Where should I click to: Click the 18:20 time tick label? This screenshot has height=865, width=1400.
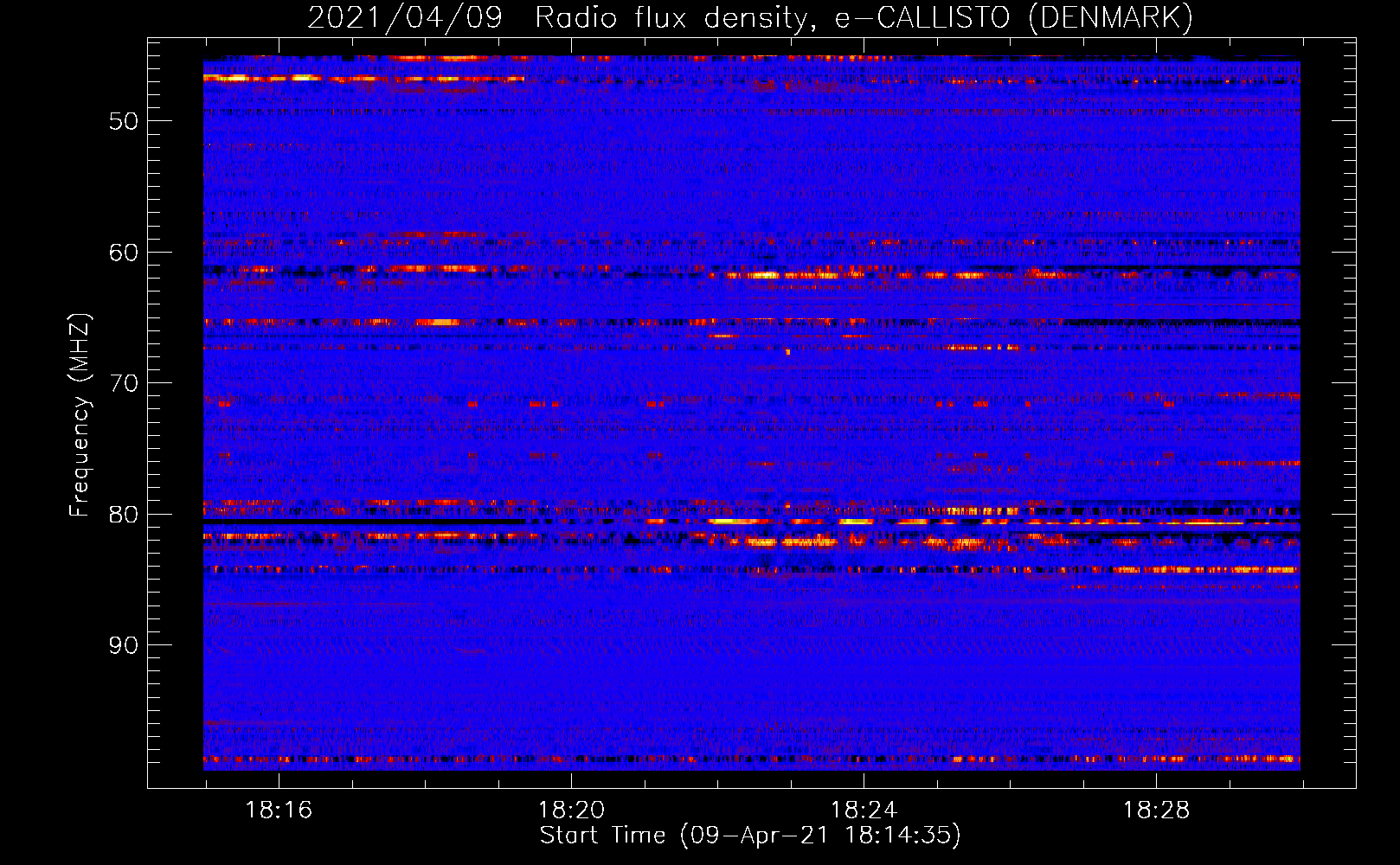(x=571, y=810)
